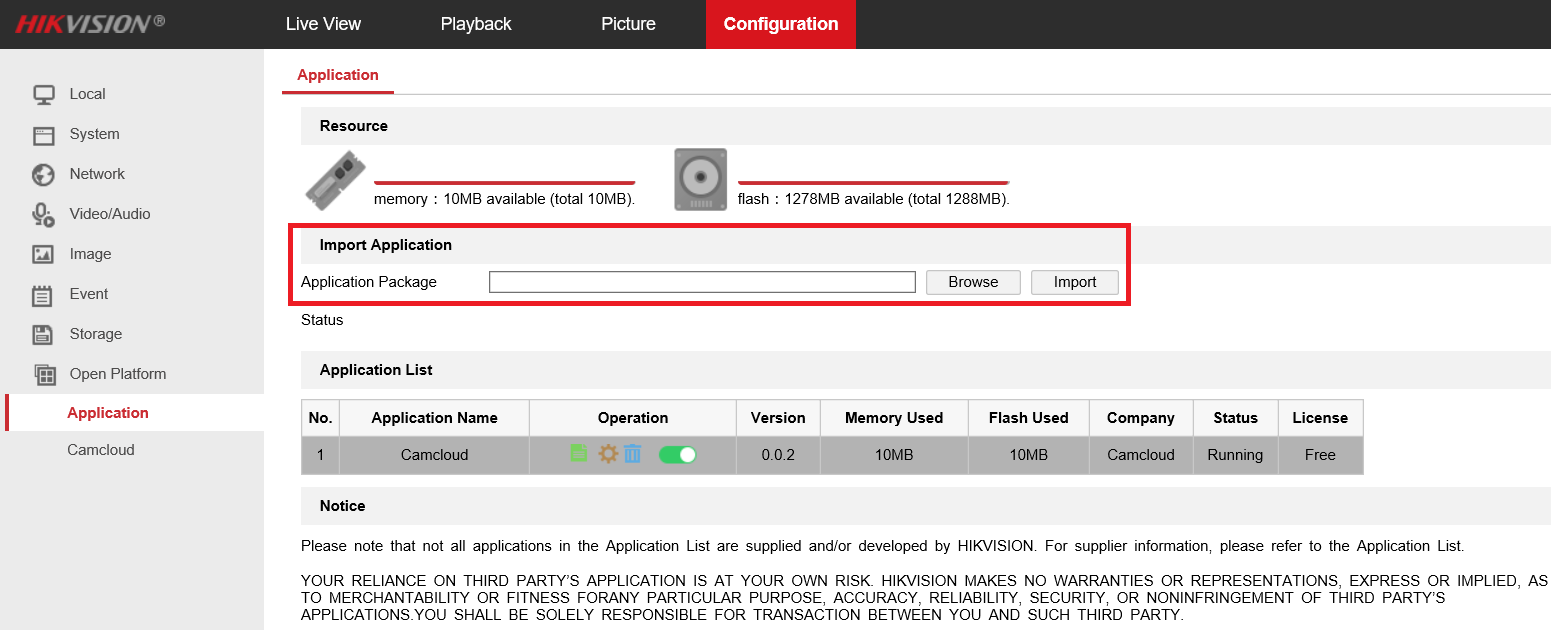Click the Video/Audio microphone icon
The width and height of the screenshot is (1551, 630).
43,214
